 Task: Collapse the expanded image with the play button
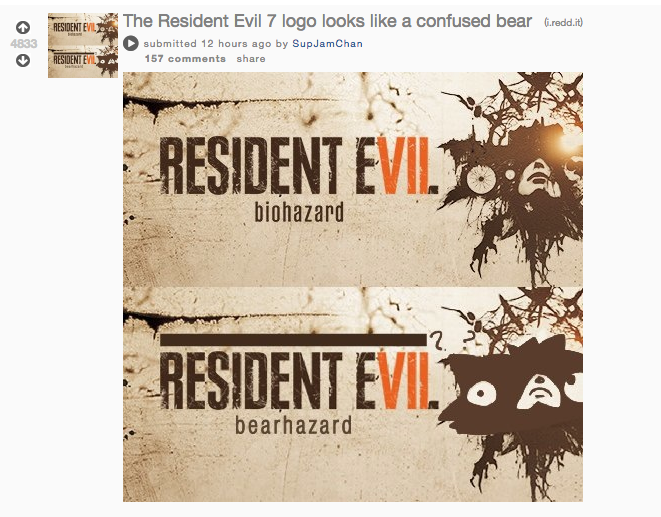(x=131, y=43)
